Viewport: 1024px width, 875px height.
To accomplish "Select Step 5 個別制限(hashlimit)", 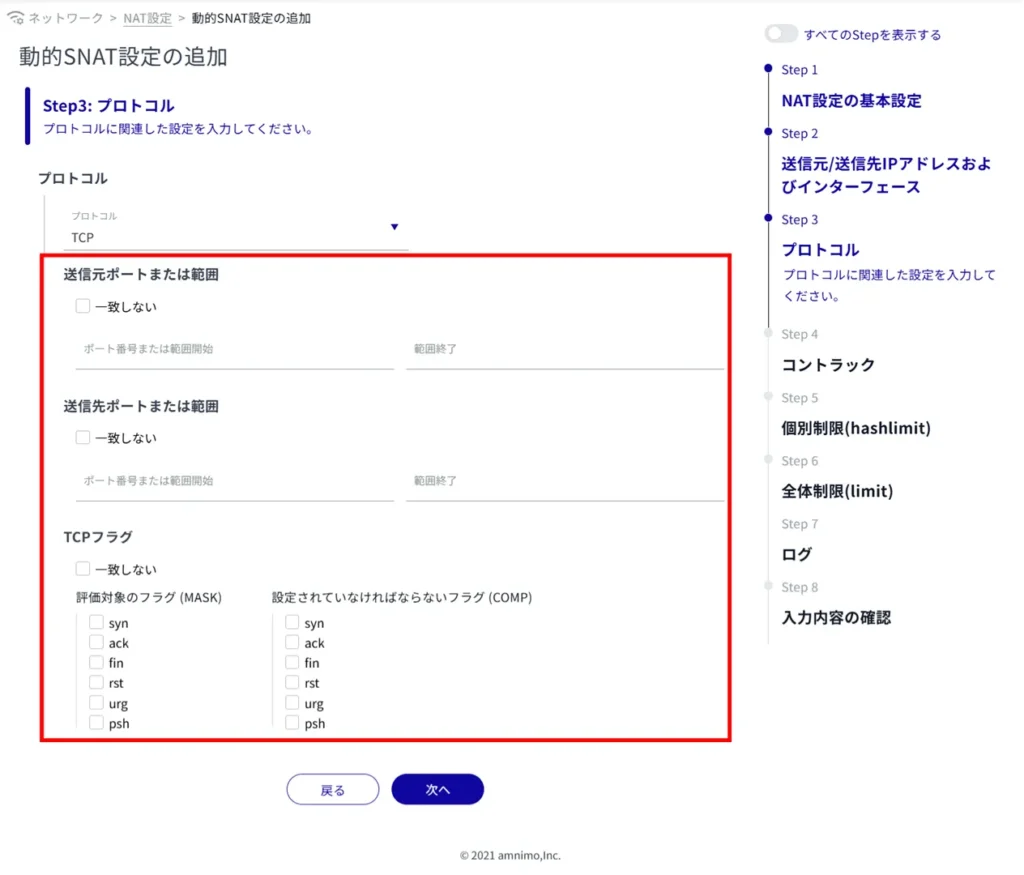I will click(x=855, y=428).
